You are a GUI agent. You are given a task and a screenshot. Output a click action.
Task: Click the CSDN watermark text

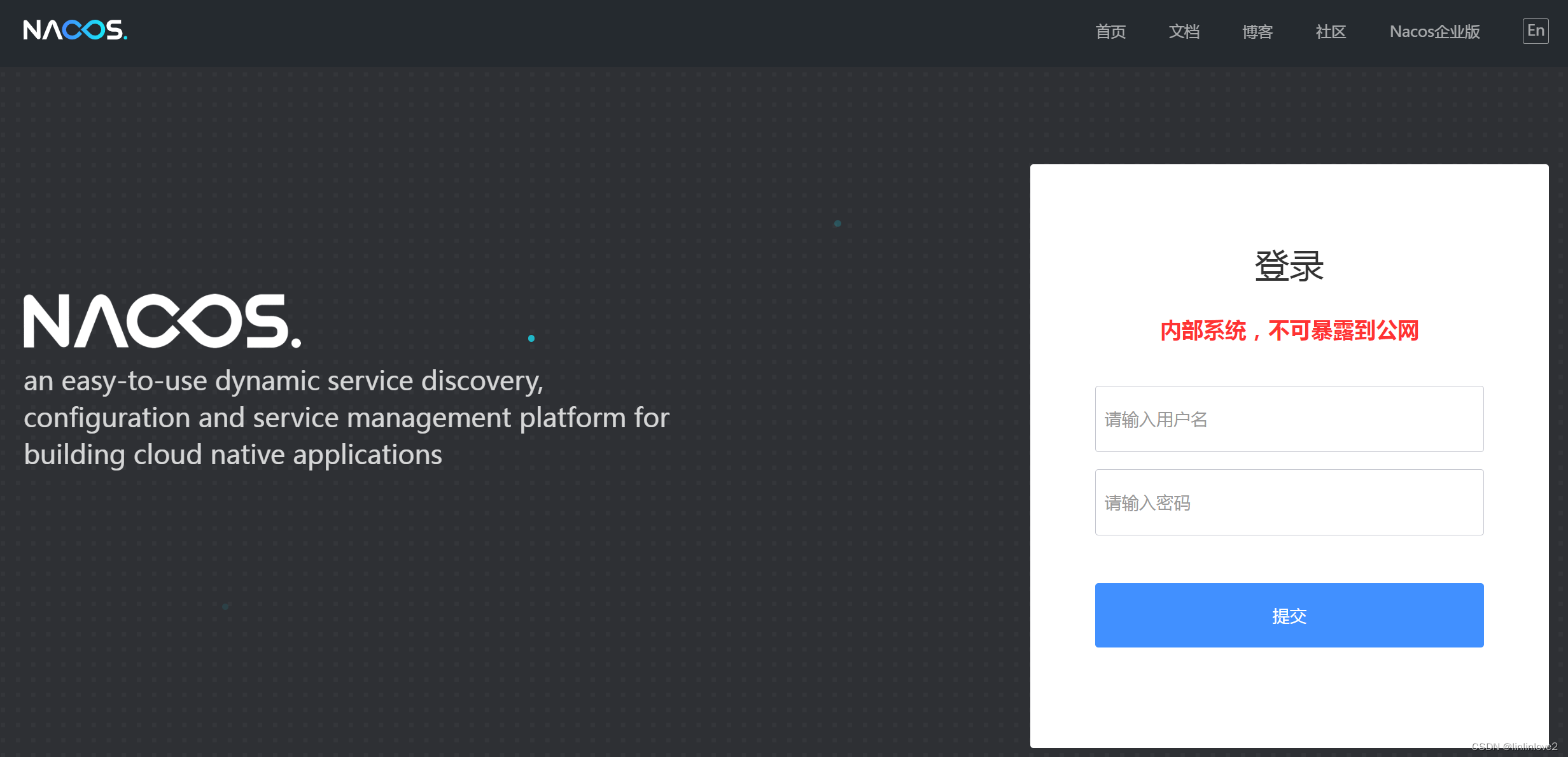point(1514,746)
